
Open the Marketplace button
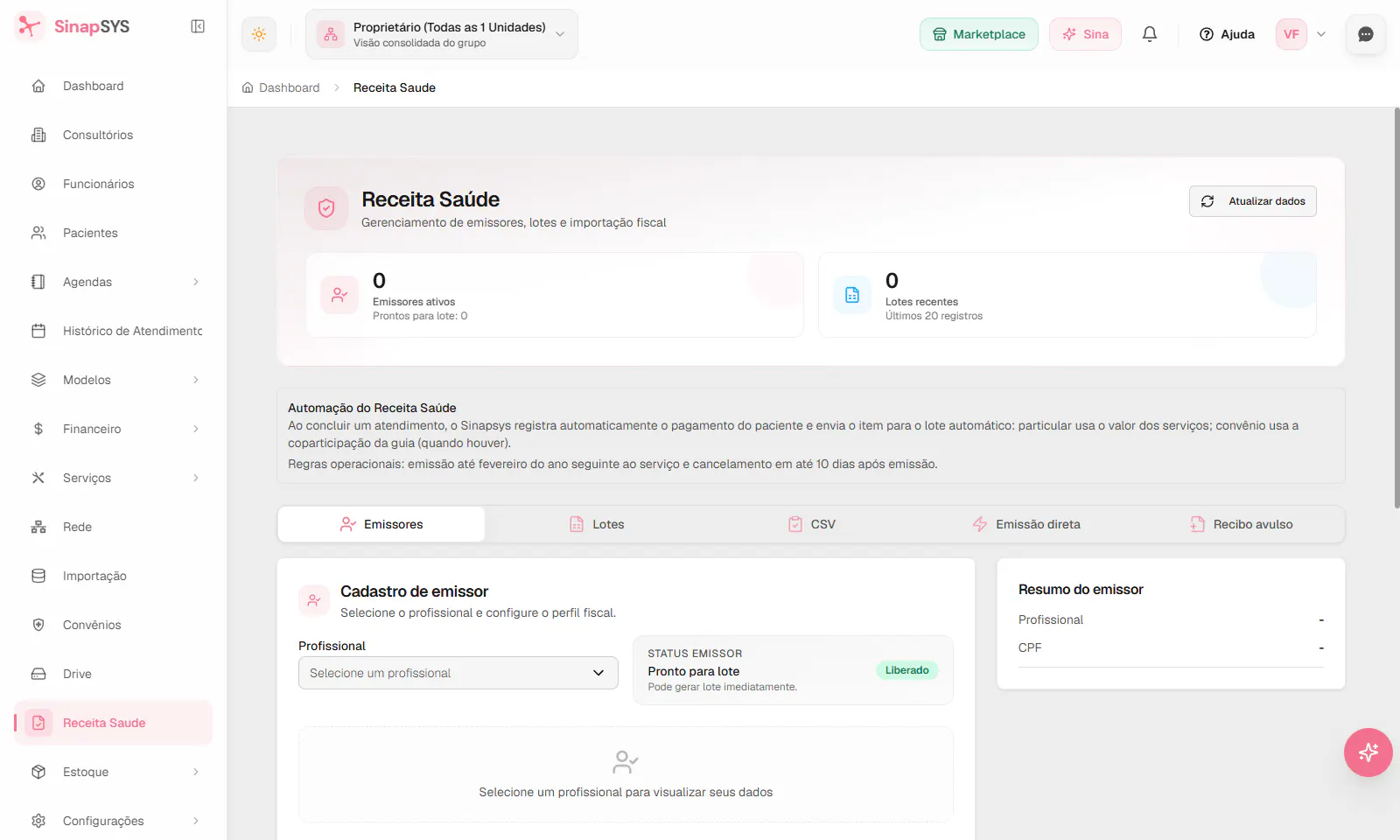pos(979,34)
